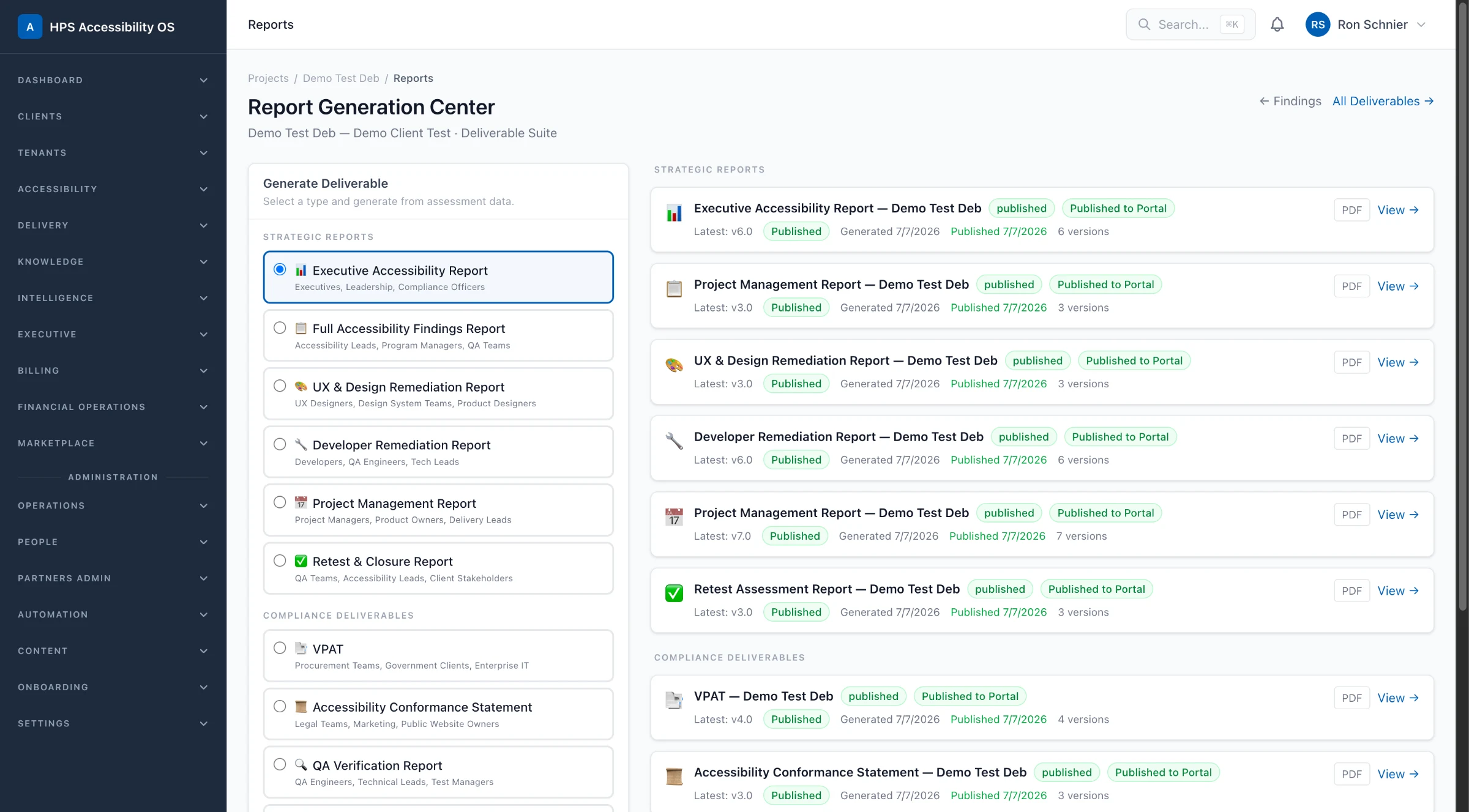
Task: Open the Automation sidebar section
Action: [113, 614]
